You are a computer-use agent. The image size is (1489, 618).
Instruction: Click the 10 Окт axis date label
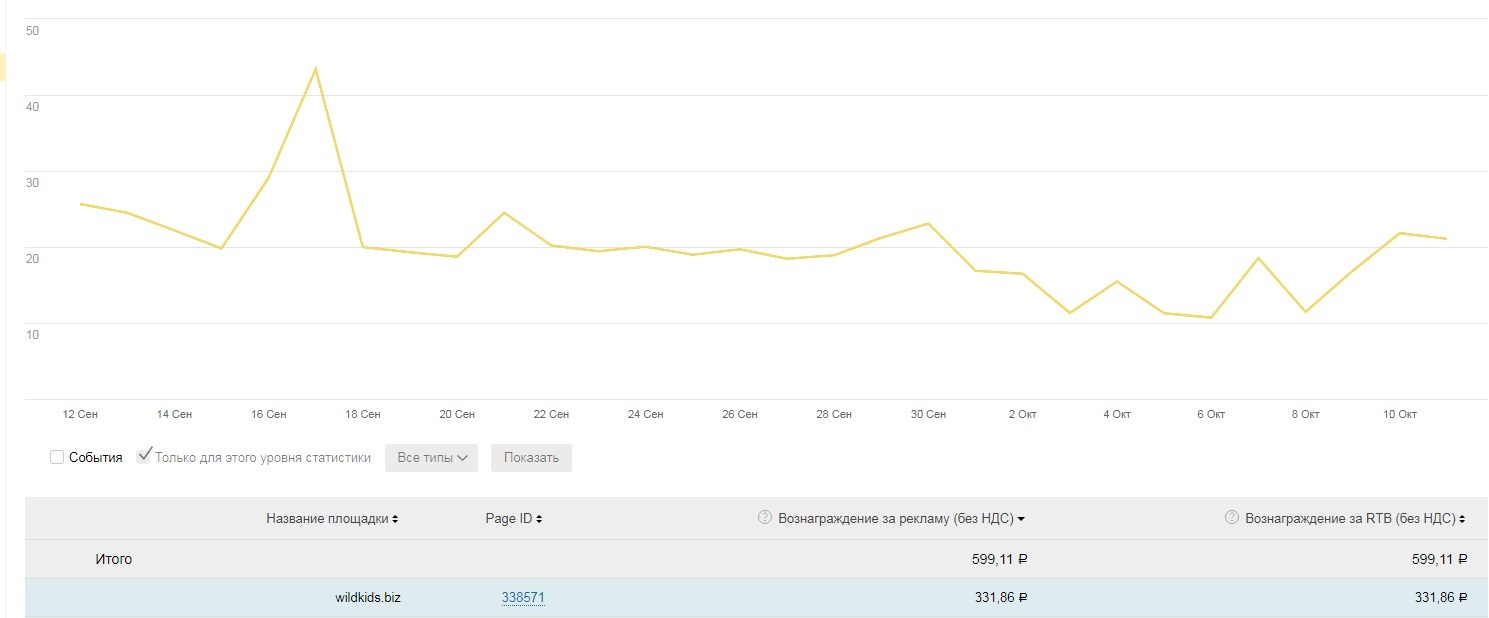pyautogui.click(x=1399, y=414)
